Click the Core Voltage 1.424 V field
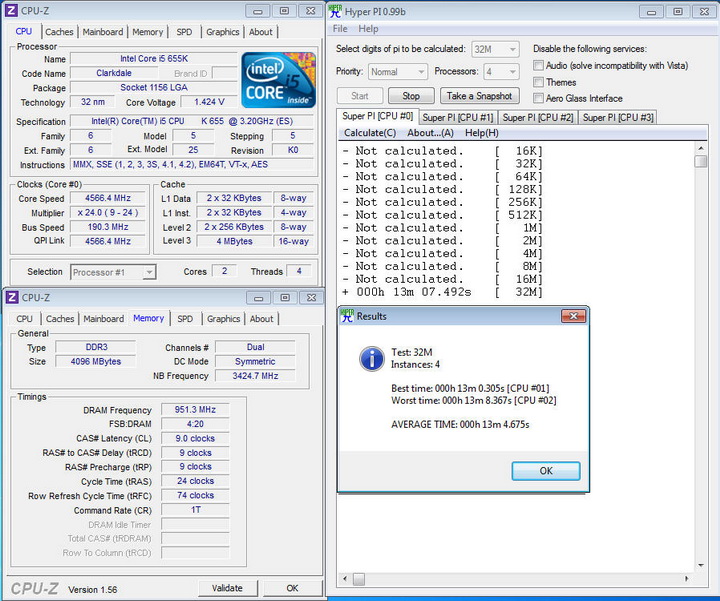Viewport: 720px width, 601px height. [209, 102]
